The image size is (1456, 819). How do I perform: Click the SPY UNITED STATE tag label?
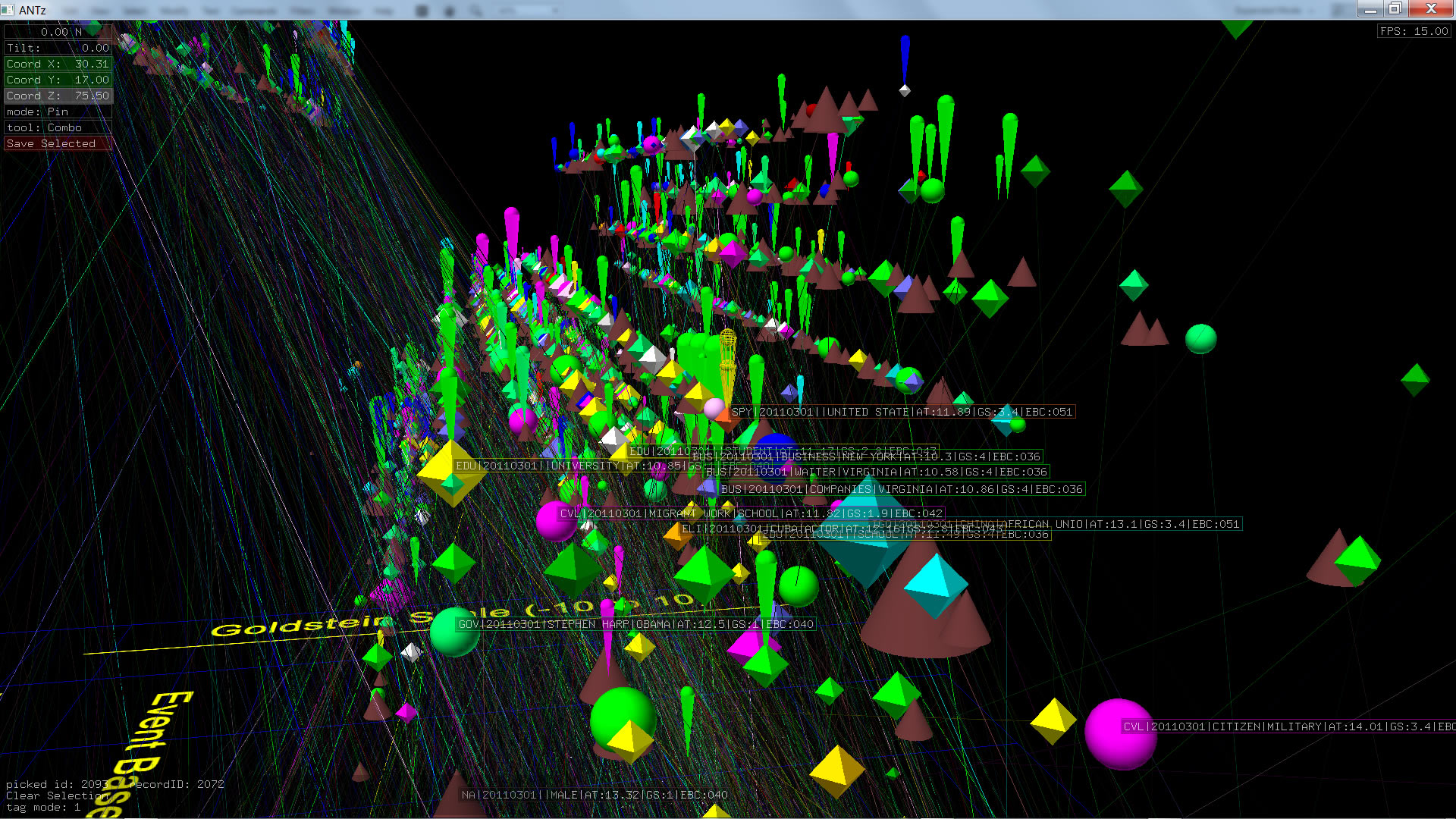901,412
